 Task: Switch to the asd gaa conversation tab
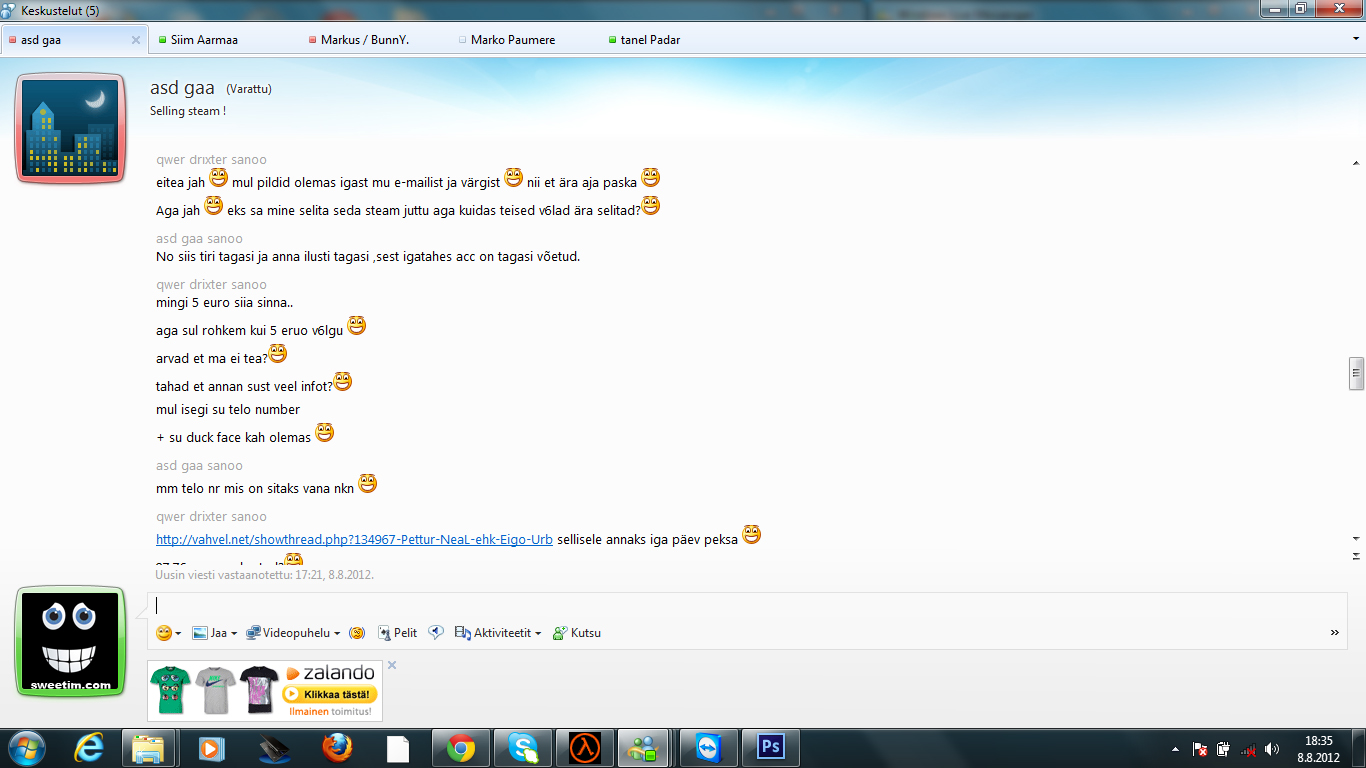pyautogui.click(x=75, y=40)
